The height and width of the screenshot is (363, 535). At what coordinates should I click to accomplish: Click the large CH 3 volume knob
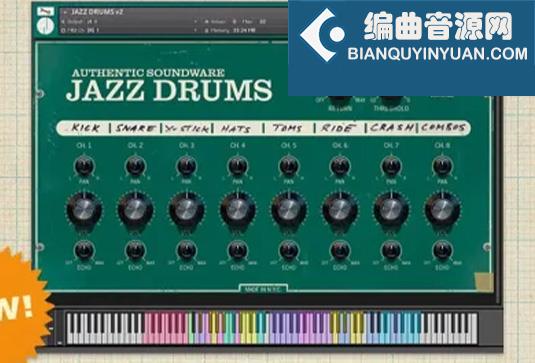point(186,209)
